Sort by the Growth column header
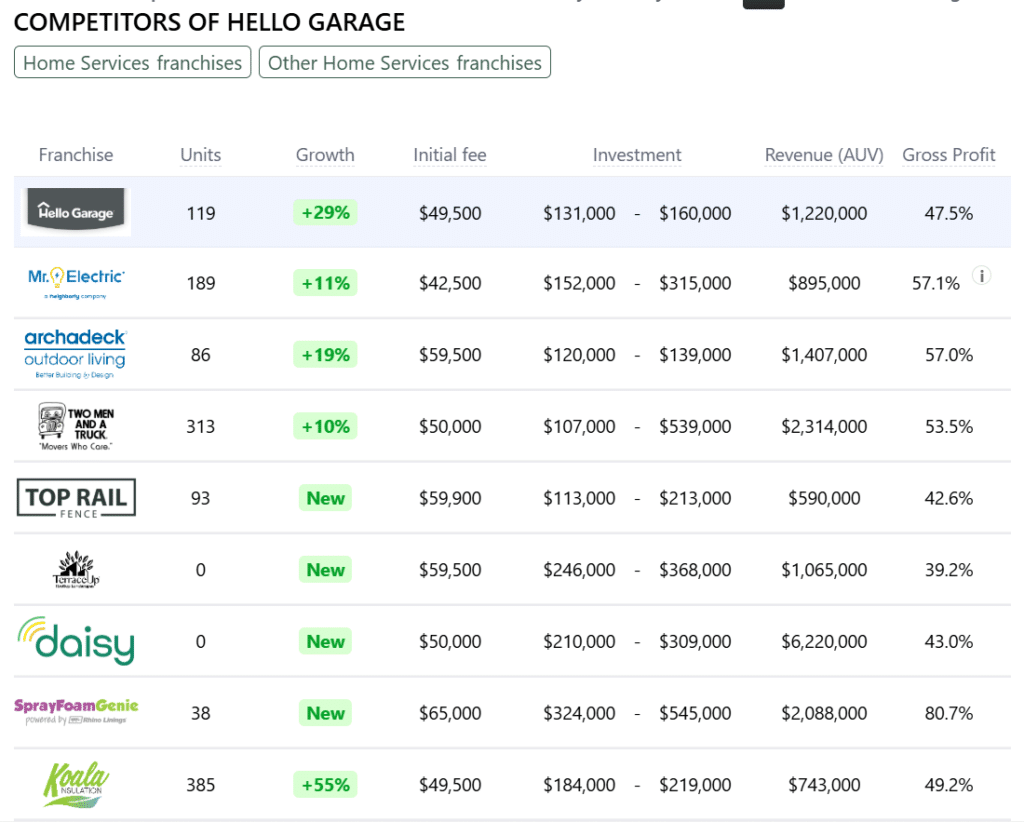This screenshot has height=822, width=1024. [x=325, y=155]
